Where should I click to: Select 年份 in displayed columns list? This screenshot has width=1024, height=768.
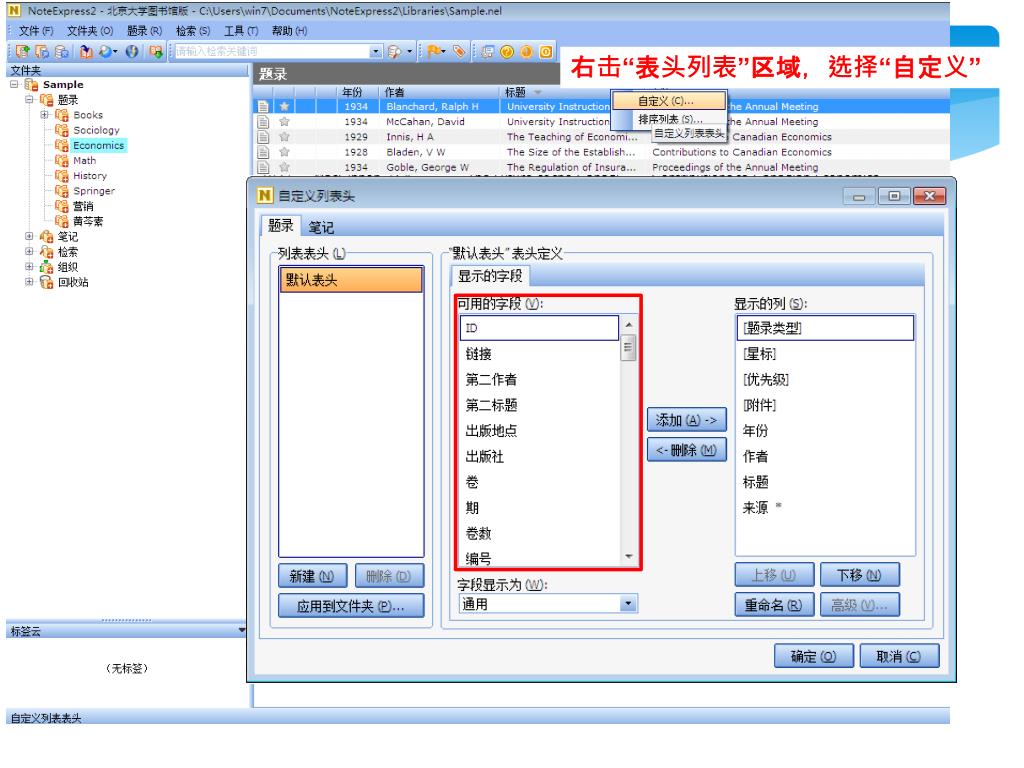[825, 431]
